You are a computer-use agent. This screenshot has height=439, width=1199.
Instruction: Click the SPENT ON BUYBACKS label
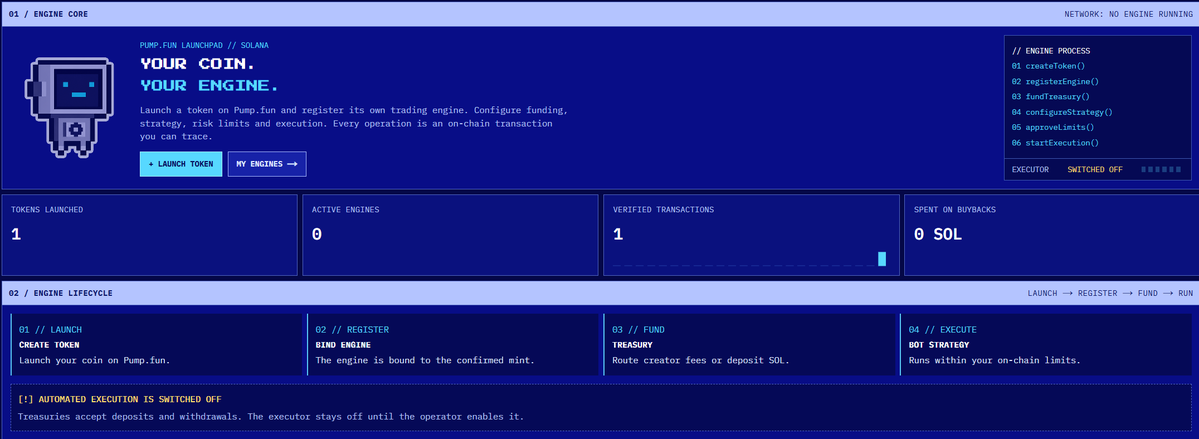coord(957,210)
